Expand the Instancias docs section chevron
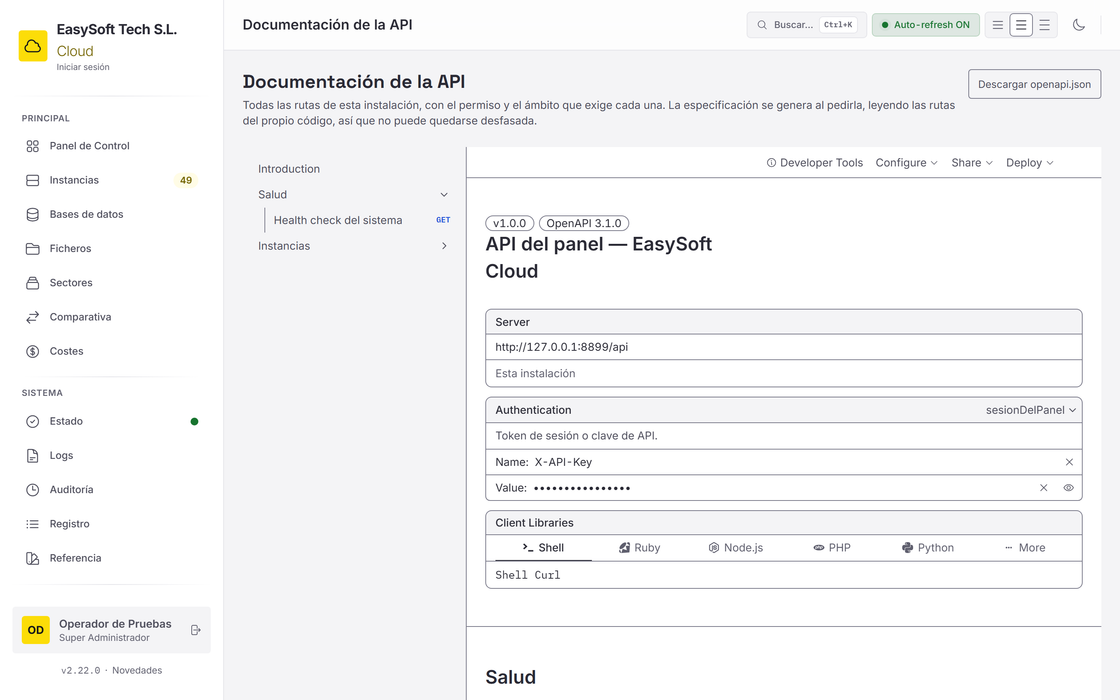 pyautogui.click(x=444, y=246)
